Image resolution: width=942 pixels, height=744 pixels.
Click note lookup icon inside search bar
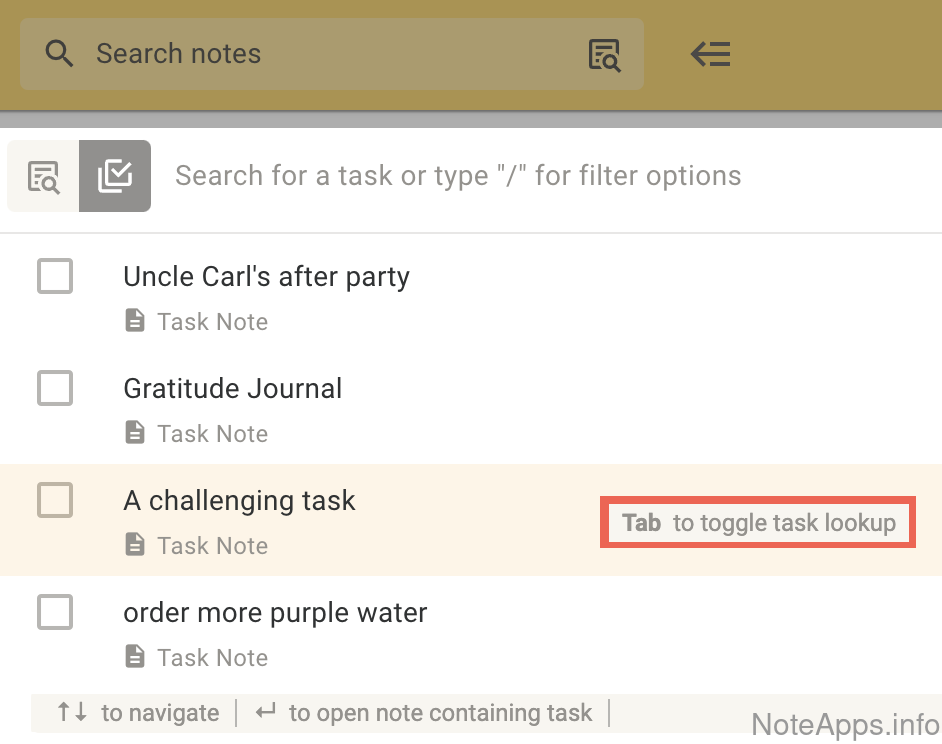click(x=604, y=55)
